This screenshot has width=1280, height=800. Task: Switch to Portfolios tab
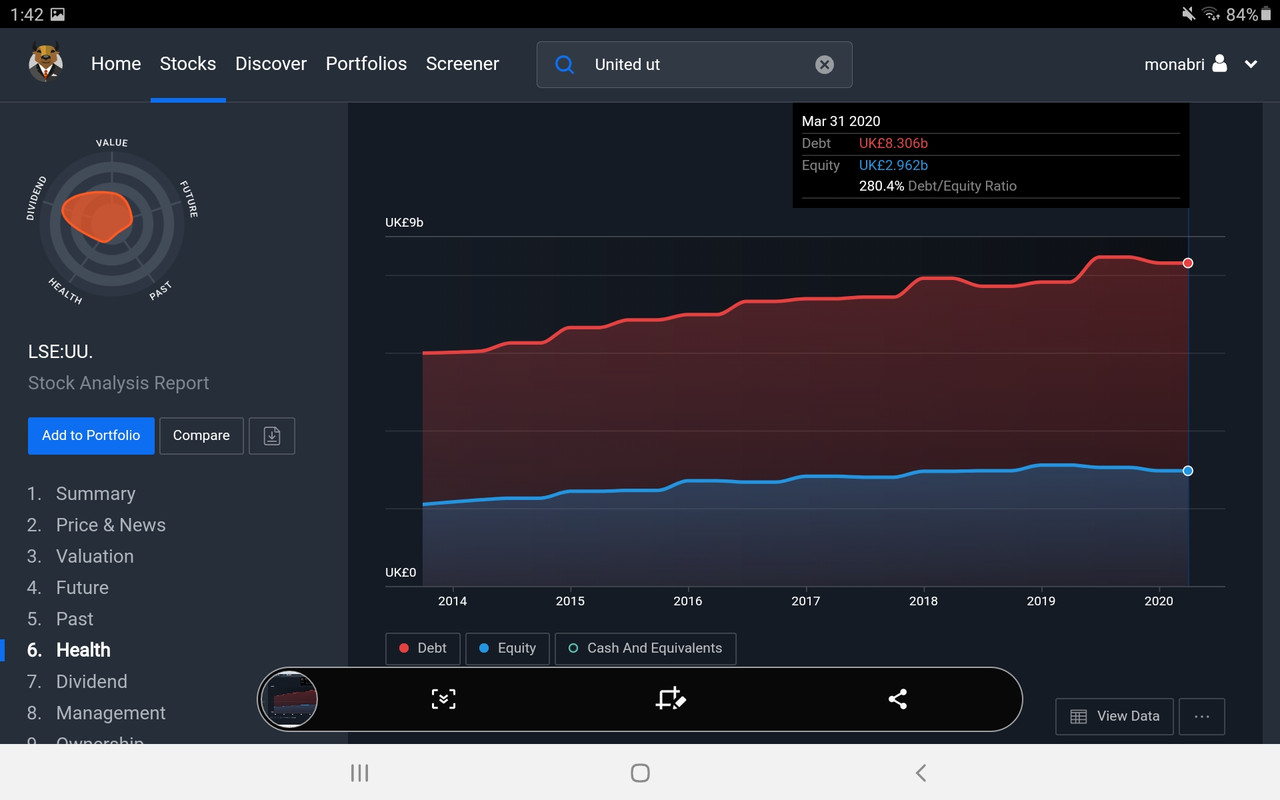coord(366,64)
